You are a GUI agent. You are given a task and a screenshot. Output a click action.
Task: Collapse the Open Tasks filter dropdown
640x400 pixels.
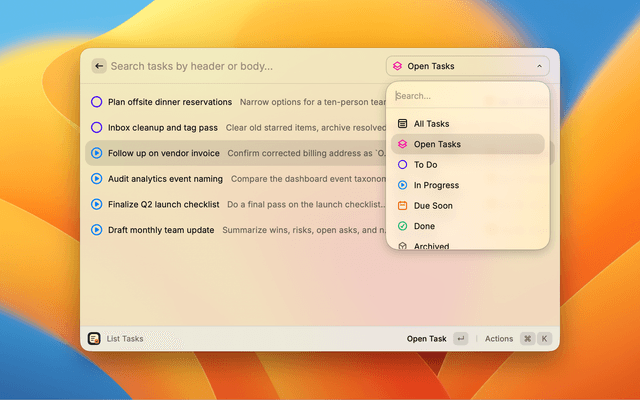(468, 66)
